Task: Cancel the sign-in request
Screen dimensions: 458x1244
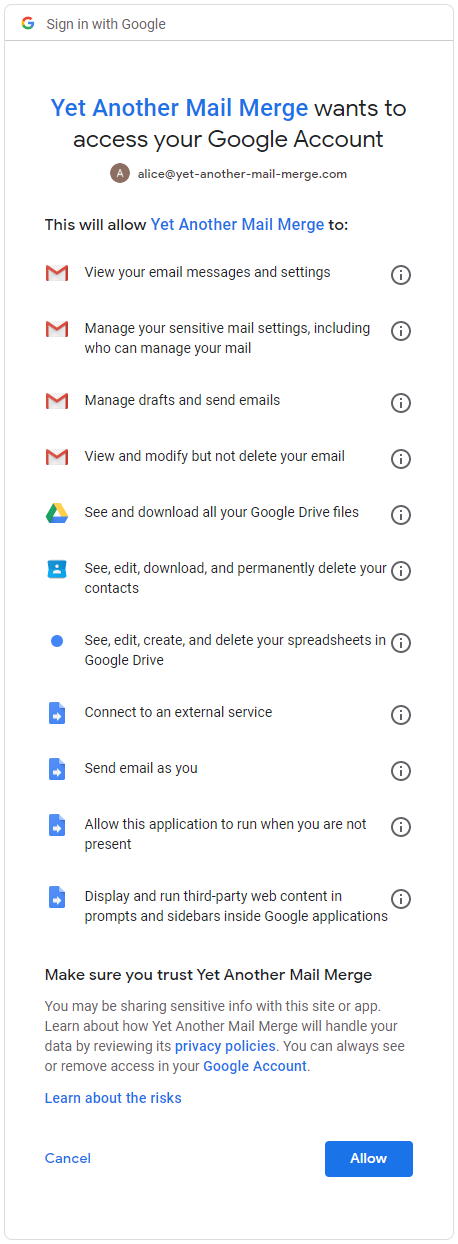Action: click(68, 1158)
